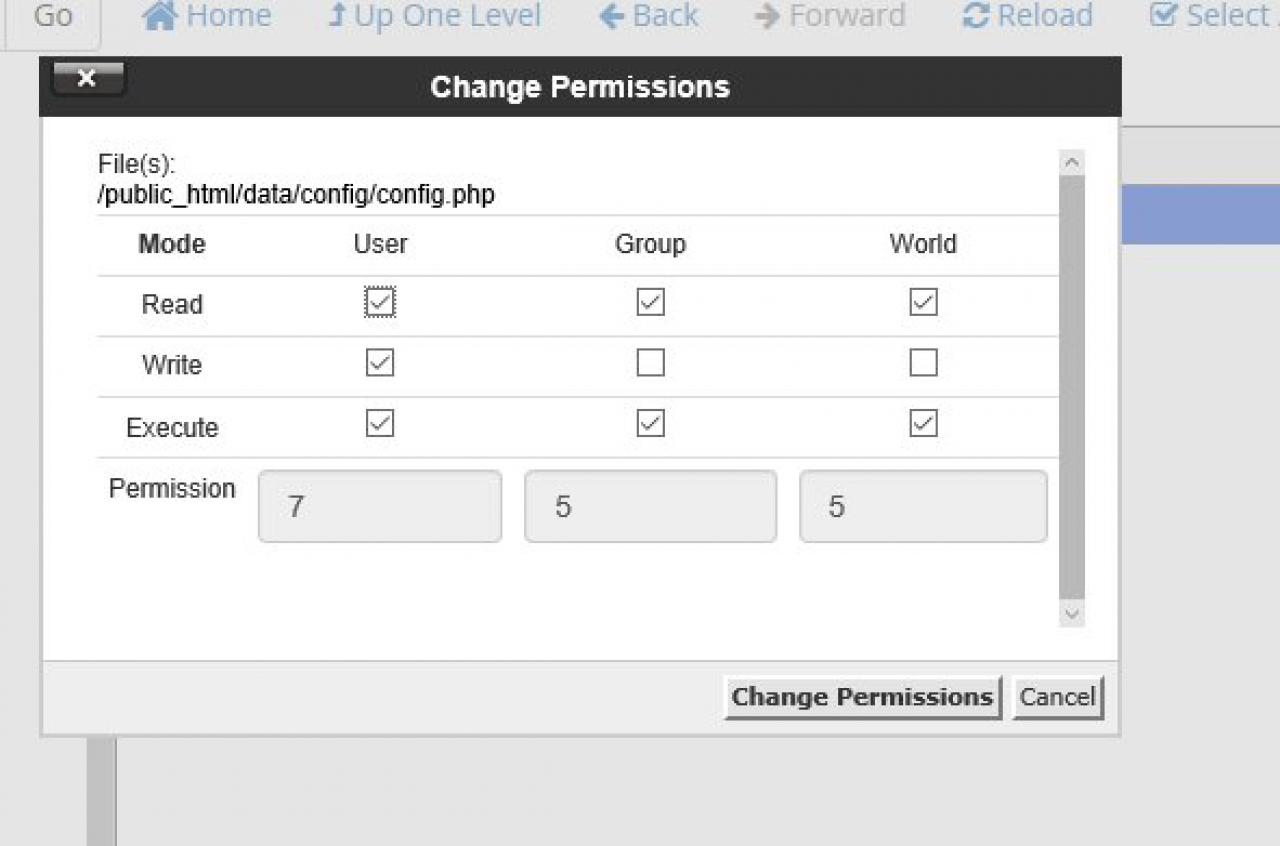Toggle User Read permission checkbox
Screen dimensions: 1280x846
click(x=380, y=302)
